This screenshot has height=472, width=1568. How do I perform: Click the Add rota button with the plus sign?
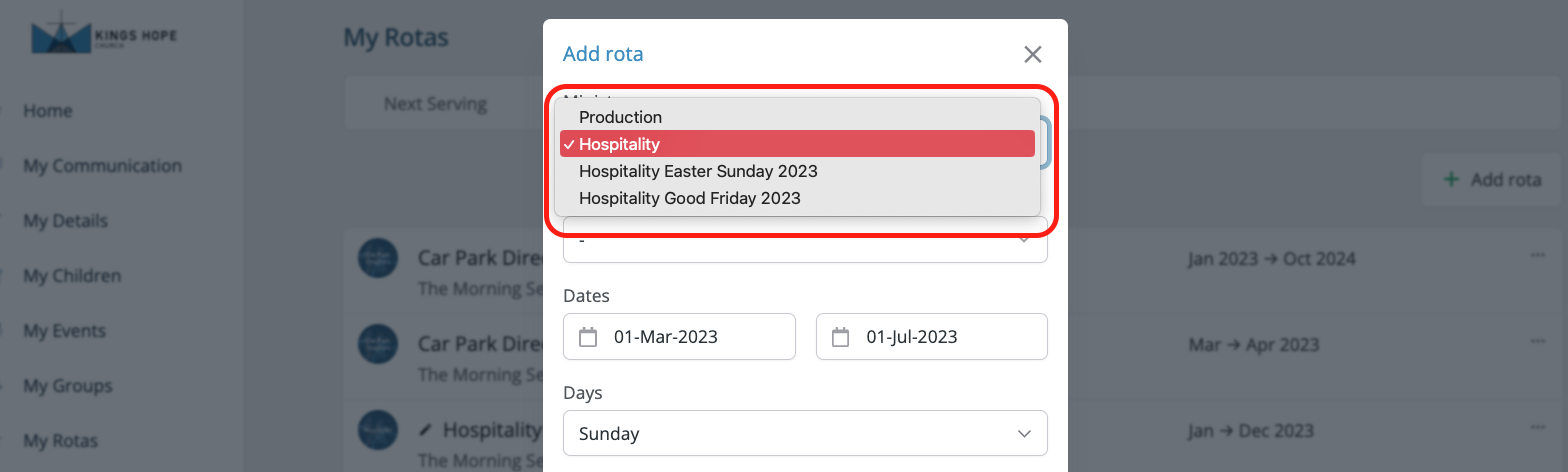coord(1491,180)
